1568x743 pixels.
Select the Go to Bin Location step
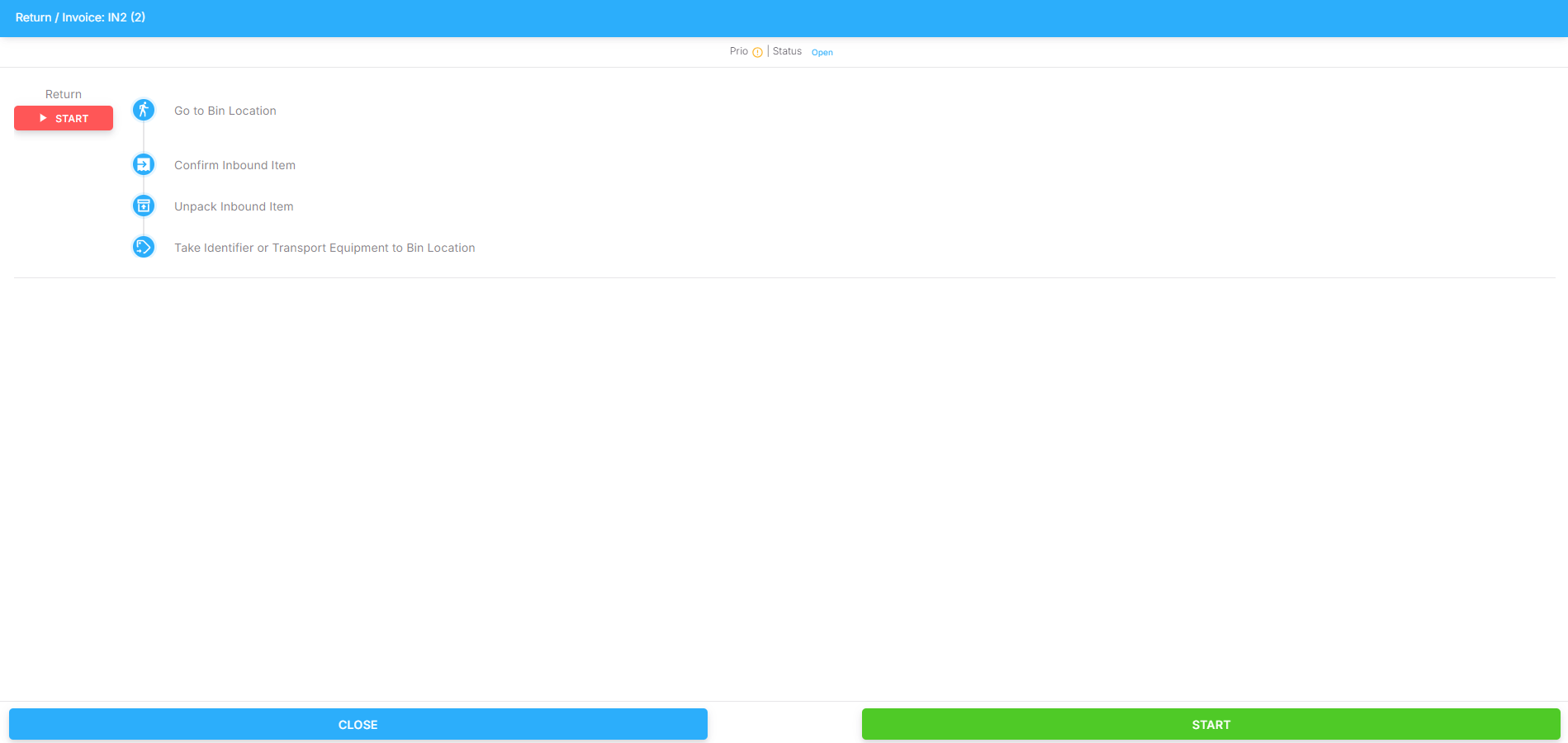(x=225, y=111)
